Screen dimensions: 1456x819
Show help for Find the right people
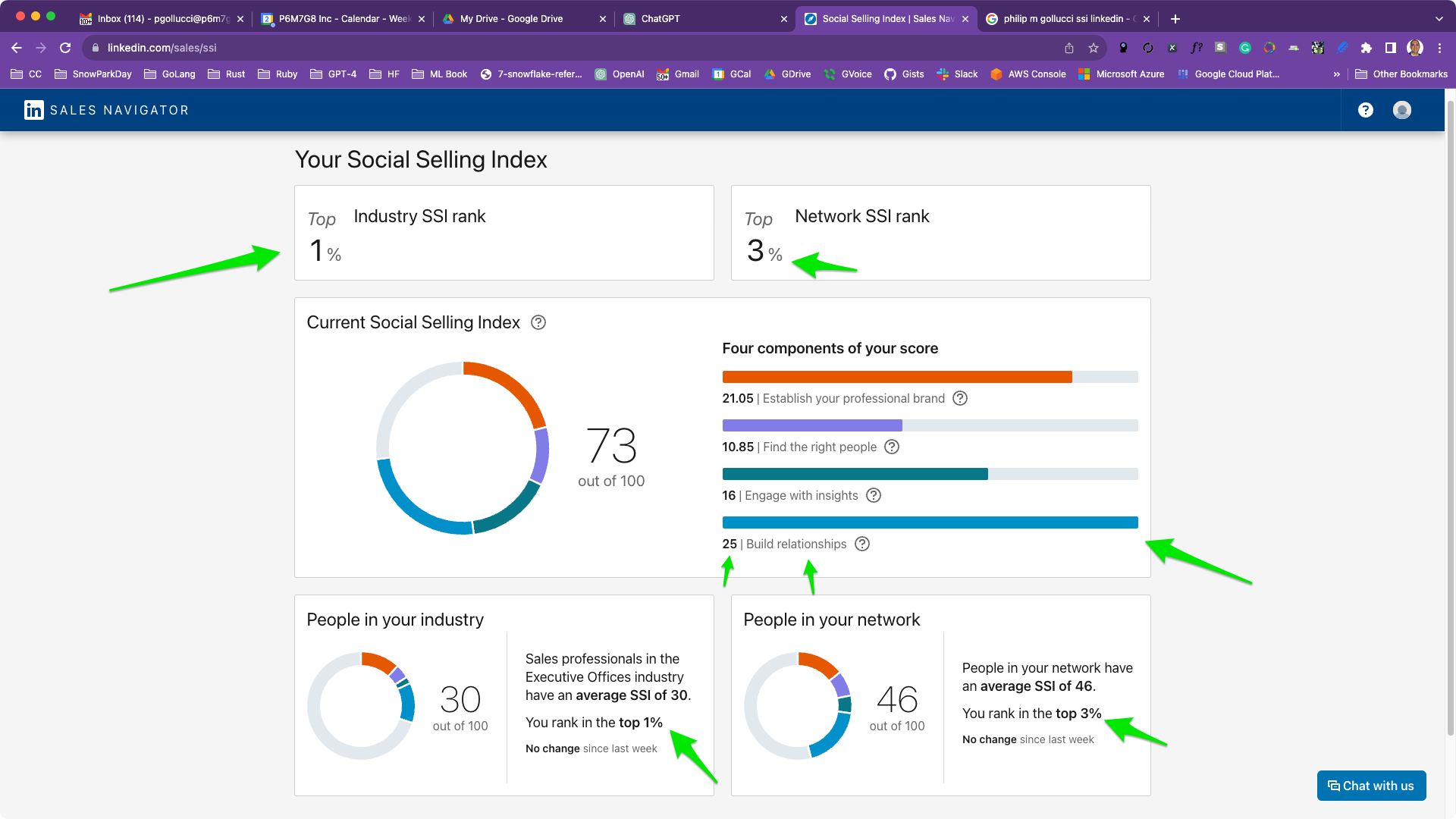point(892,447)
